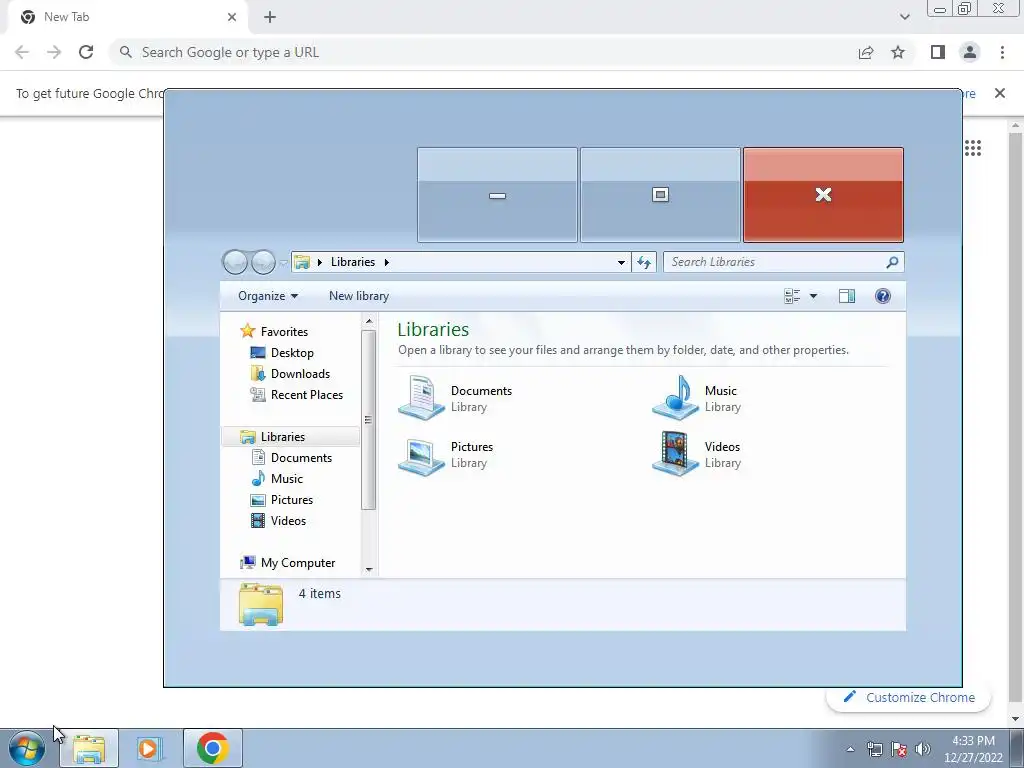The image size is (1024, 768).
Task: Open the Organize dropdown menu
Action: (268, 296)
